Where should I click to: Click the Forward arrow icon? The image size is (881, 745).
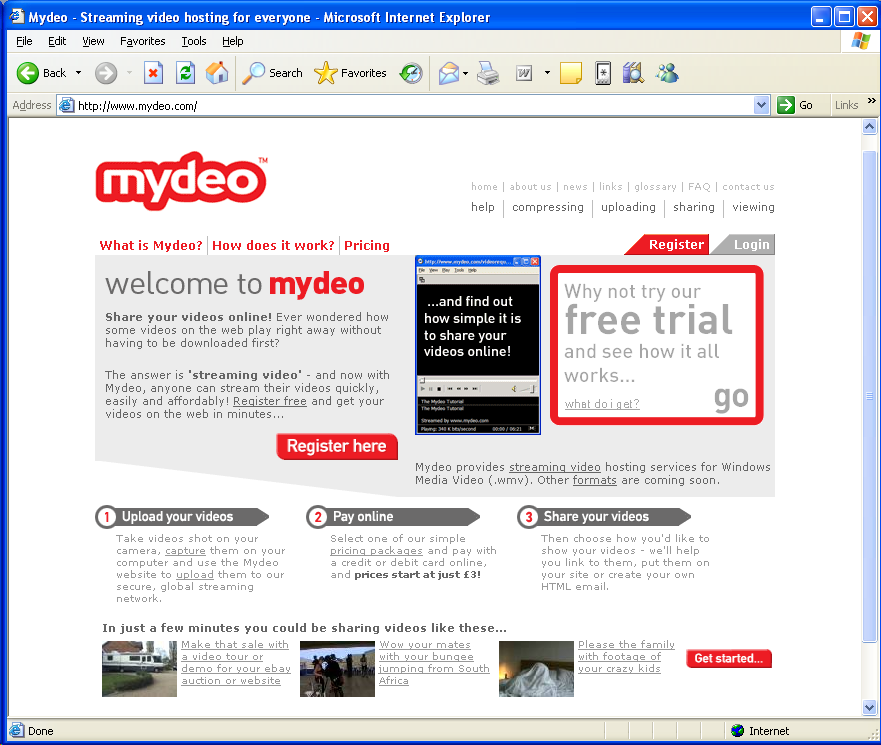106,73
